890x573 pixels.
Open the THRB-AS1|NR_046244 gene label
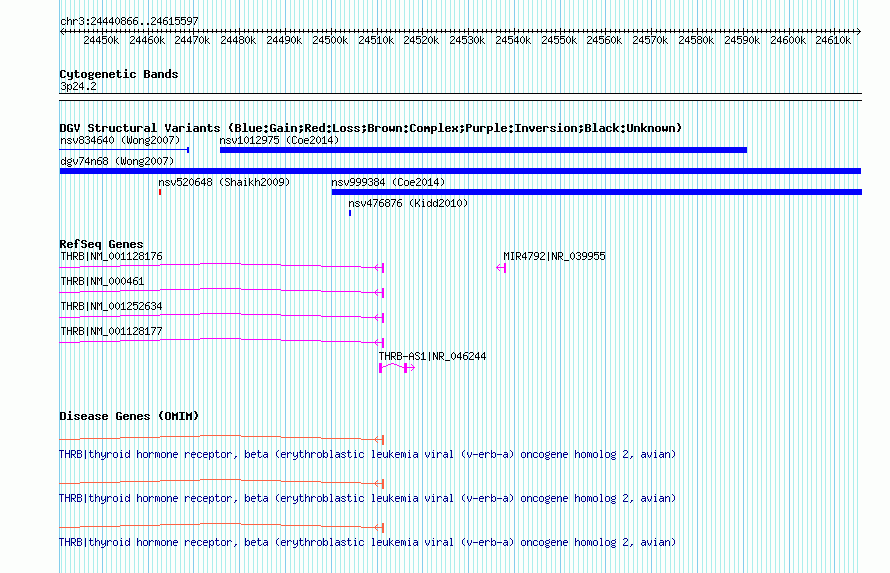click(x=433, y=356)
